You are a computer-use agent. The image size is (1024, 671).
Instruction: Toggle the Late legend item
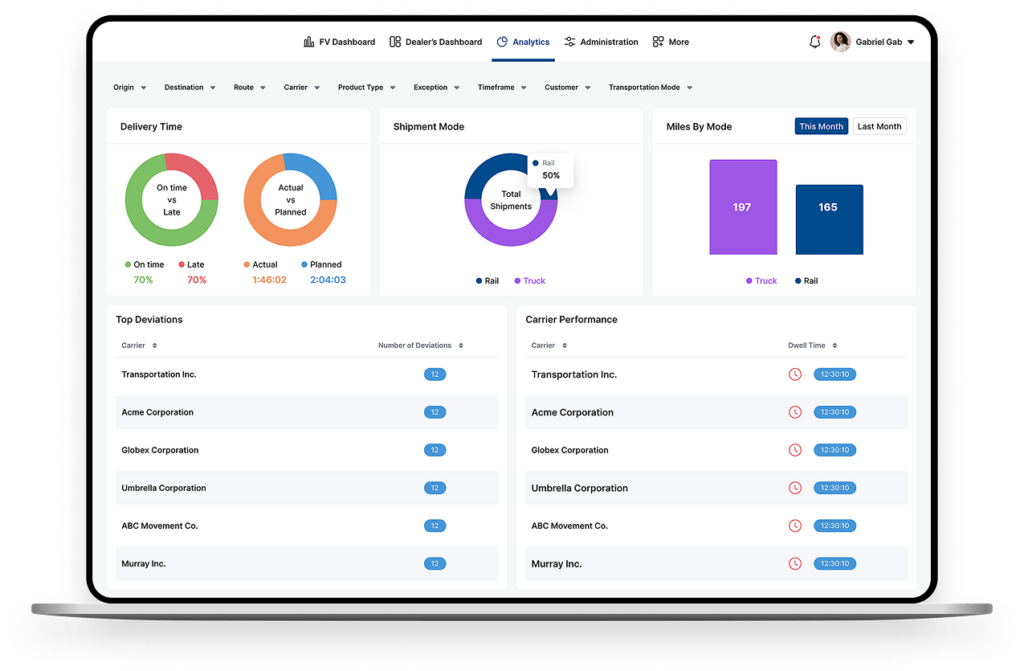coord(191,265)
